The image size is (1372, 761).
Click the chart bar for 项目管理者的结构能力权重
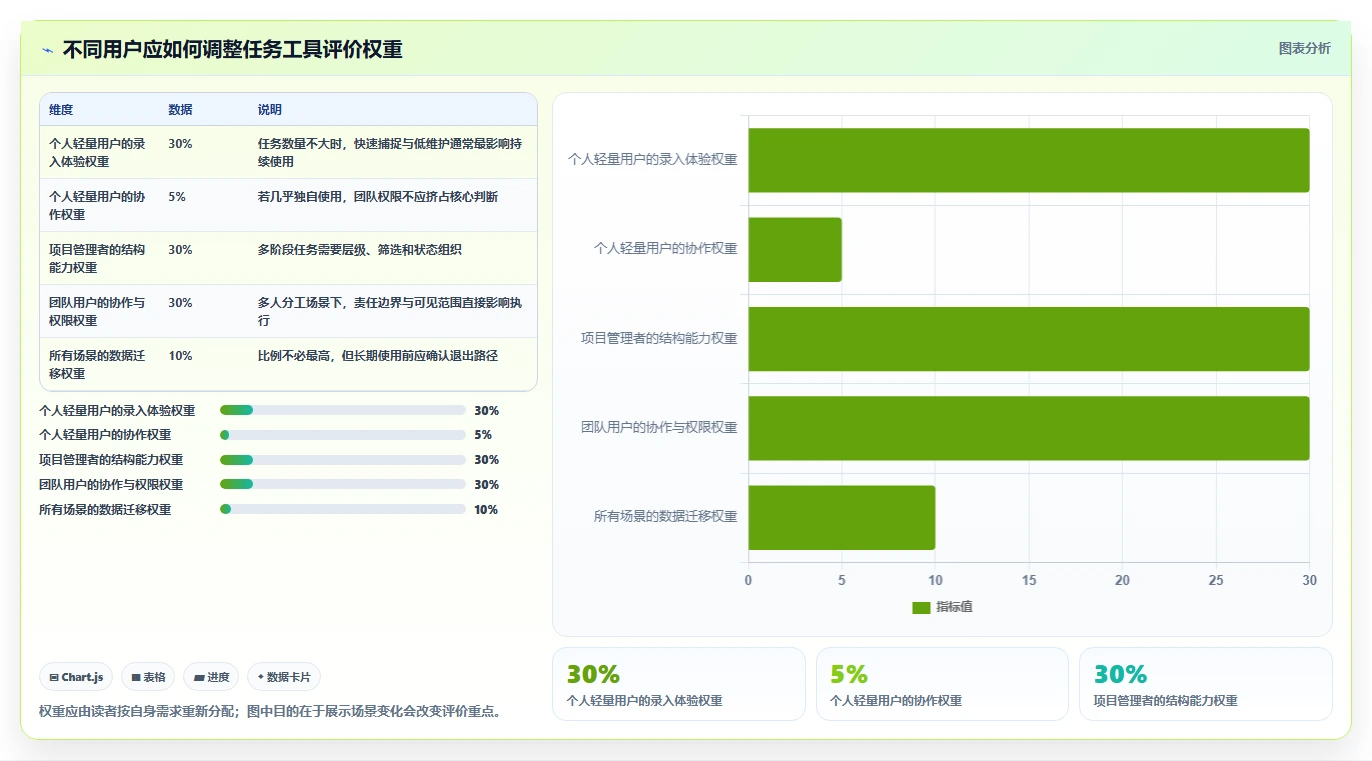(x=1028, y=339)
